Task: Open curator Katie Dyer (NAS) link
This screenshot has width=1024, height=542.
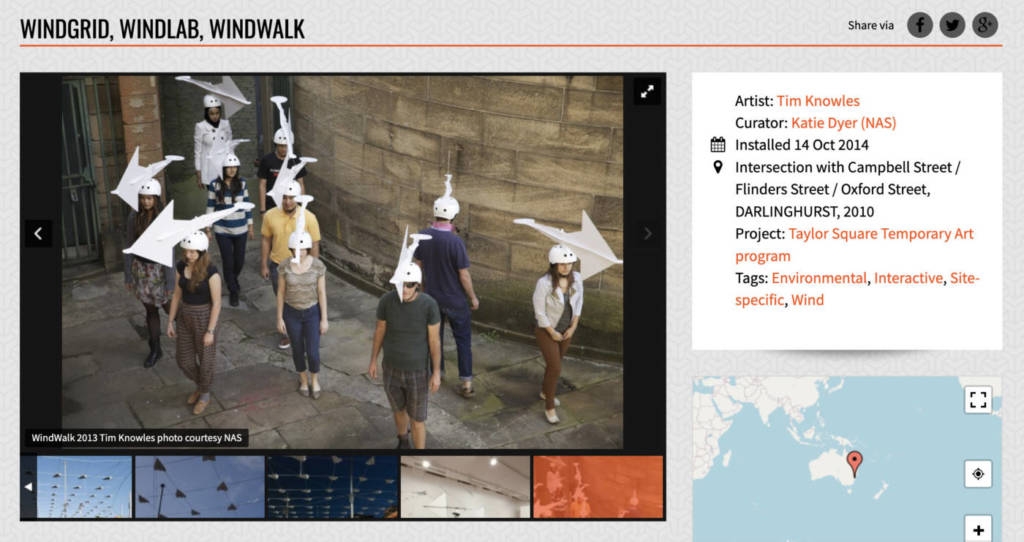Action: pos(843,123)
